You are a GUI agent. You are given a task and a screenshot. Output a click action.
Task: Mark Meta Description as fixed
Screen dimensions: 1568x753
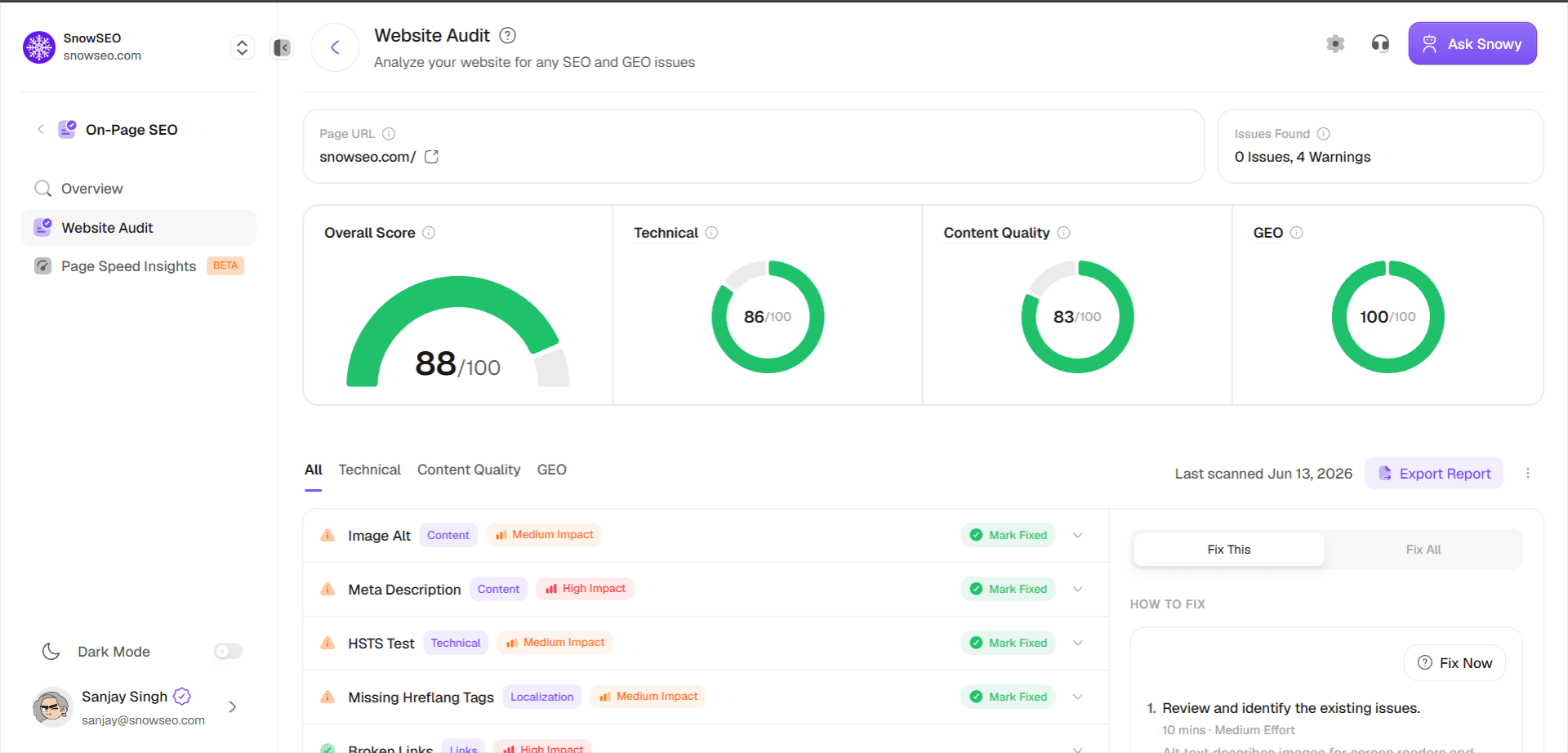click(x=1008, y=590)
